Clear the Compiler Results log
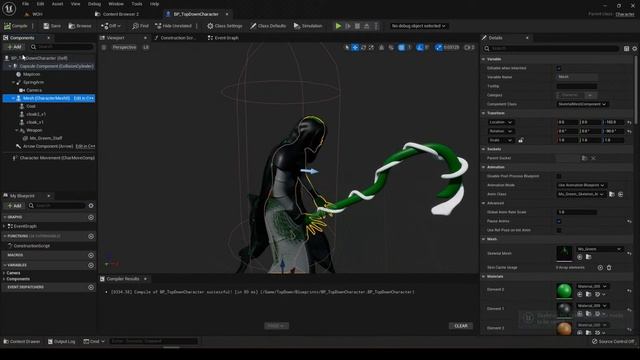The height and width of the screenshot is (360, 640). pos(461,326)
